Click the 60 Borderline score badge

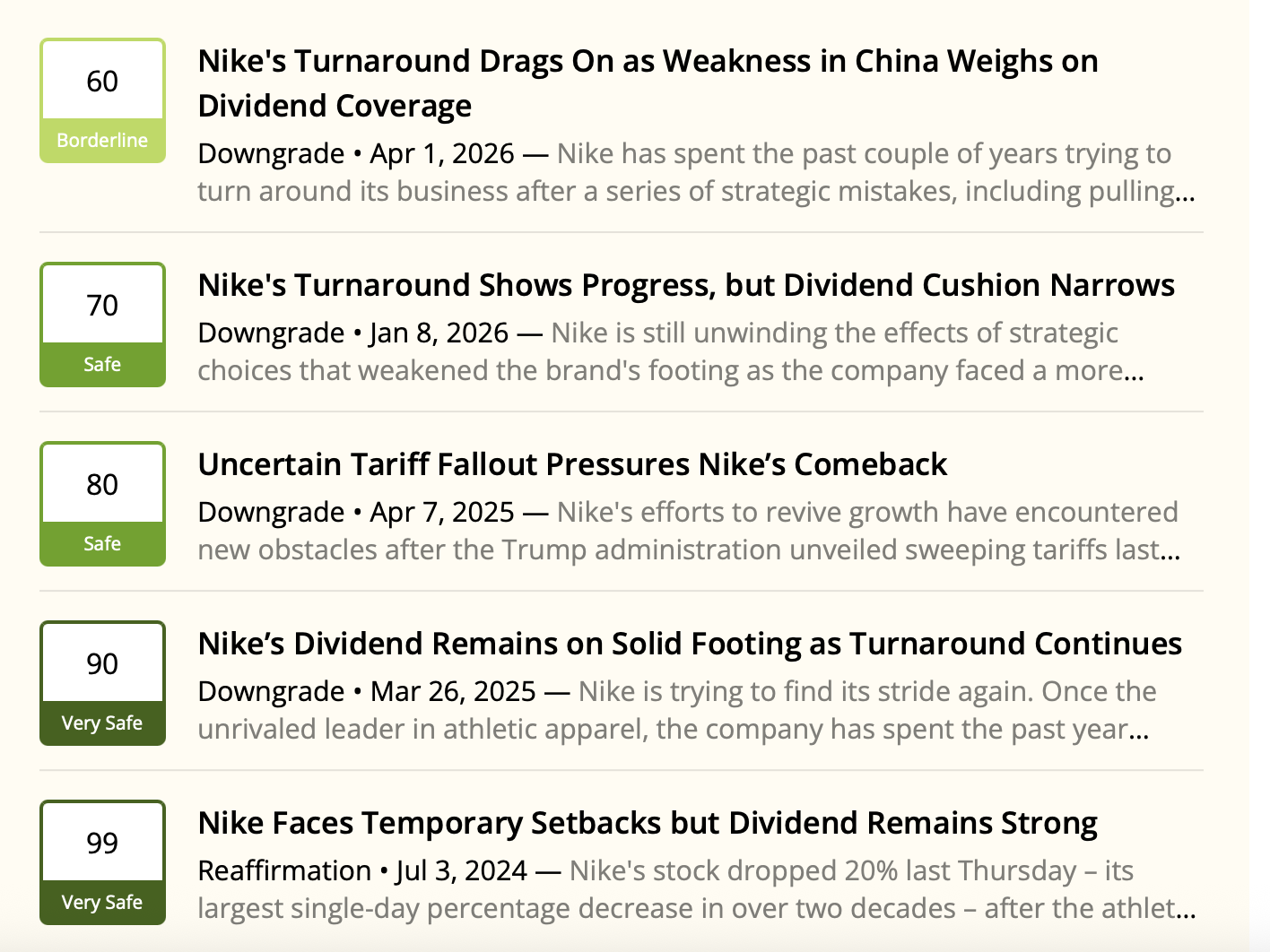102,100
